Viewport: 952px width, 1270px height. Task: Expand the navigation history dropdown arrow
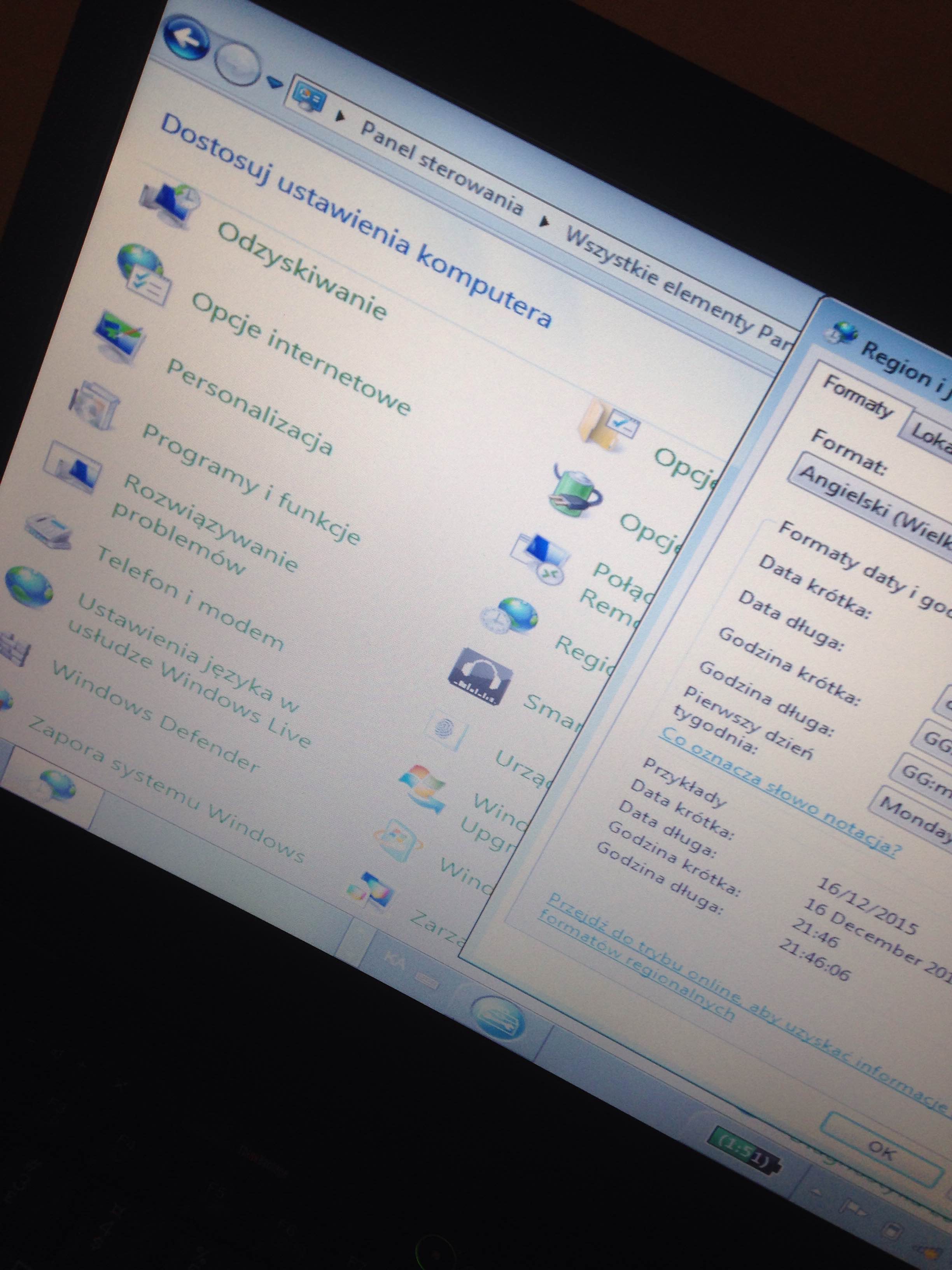(275, 82)
